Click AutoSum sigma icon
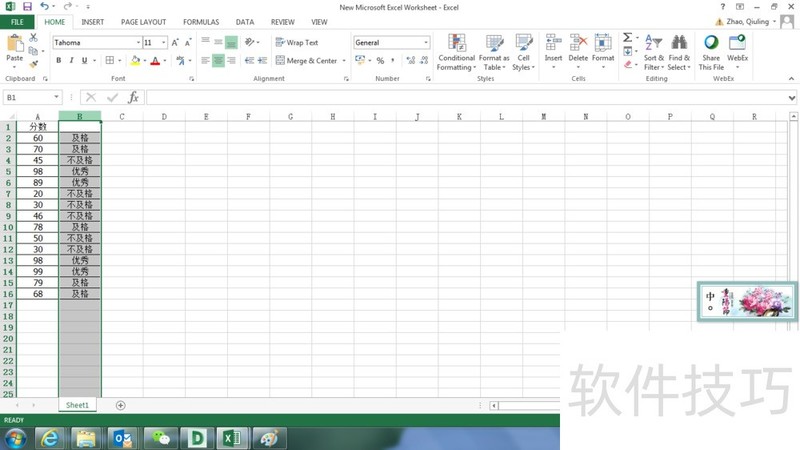Screen dimensions: 800x450 628,37
